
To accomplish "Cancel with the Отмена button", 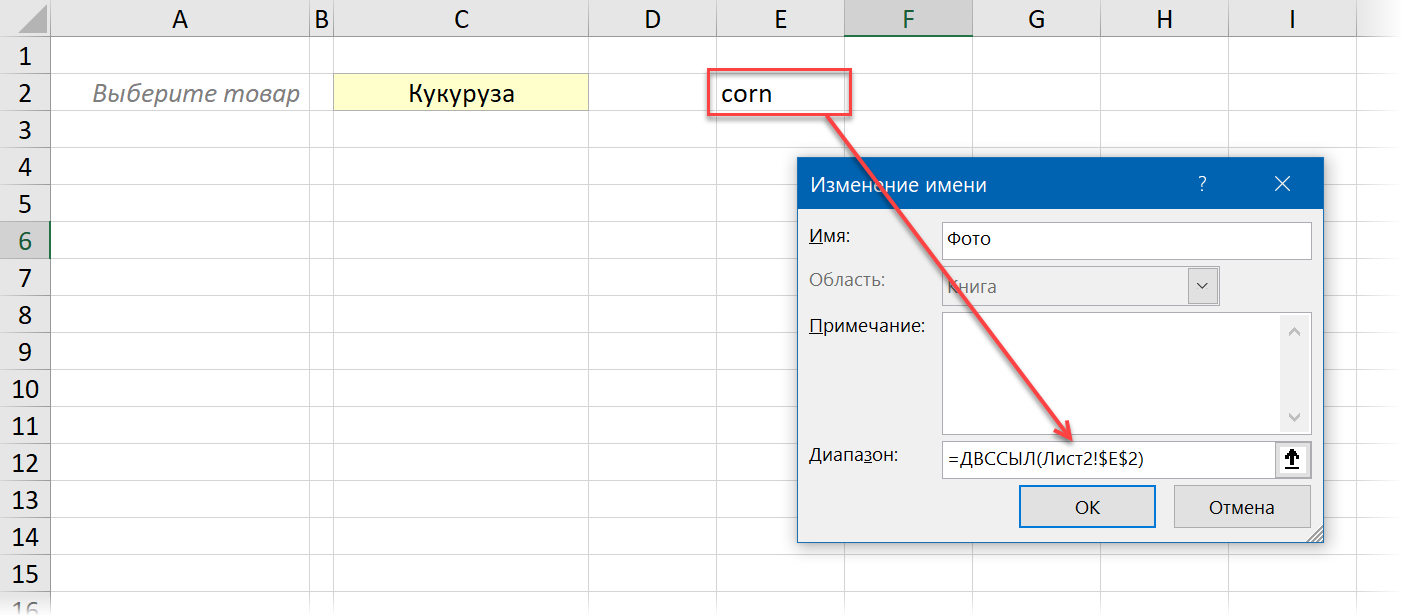I will pos(1242,507).
